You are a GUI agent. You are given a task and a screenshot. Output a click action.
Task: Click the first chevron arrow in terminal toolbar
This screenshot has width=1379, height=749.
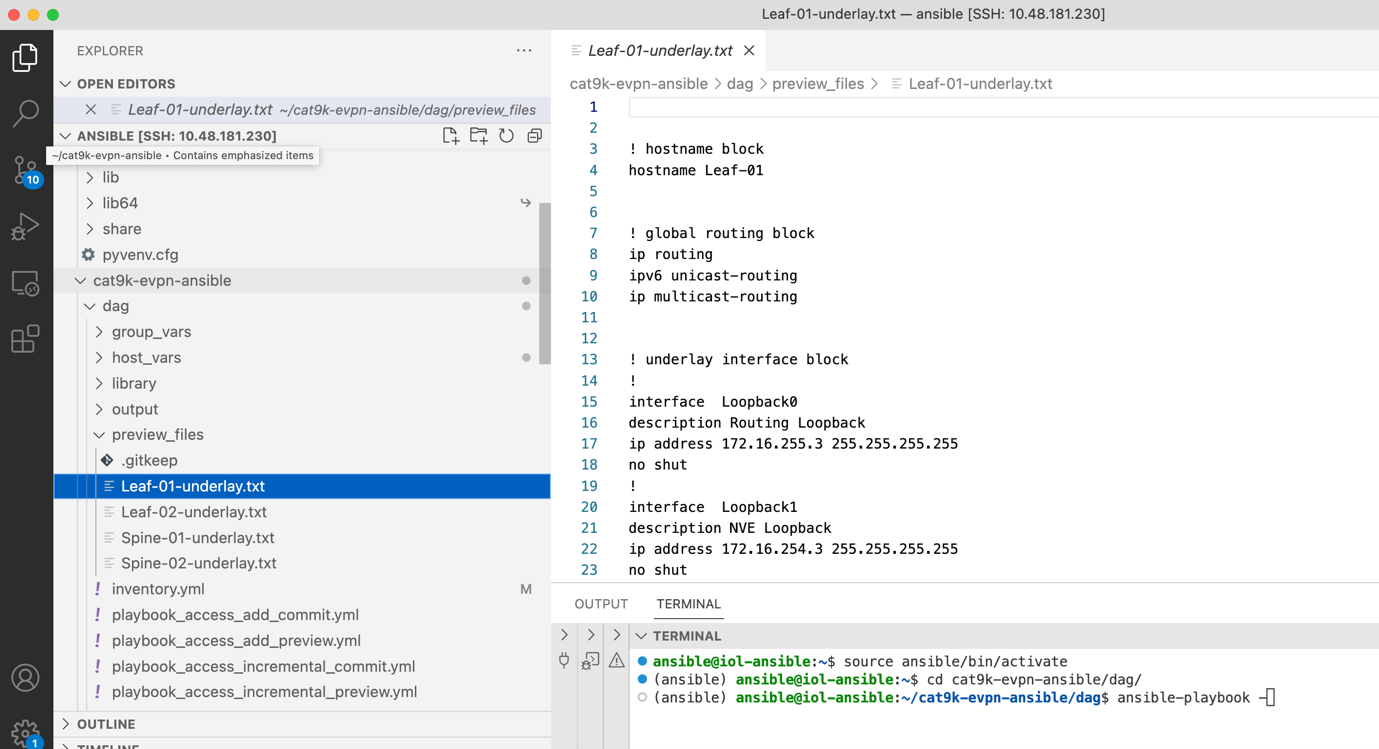[564, 636]
